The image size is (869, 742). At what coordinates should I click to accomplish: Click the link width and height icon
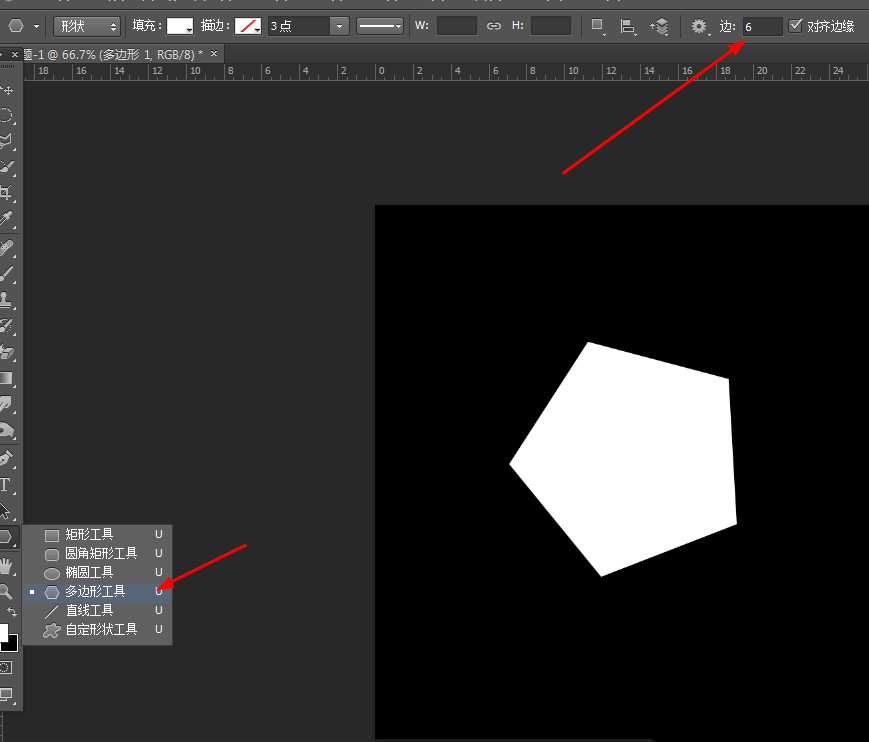click(x=493, y=26)
